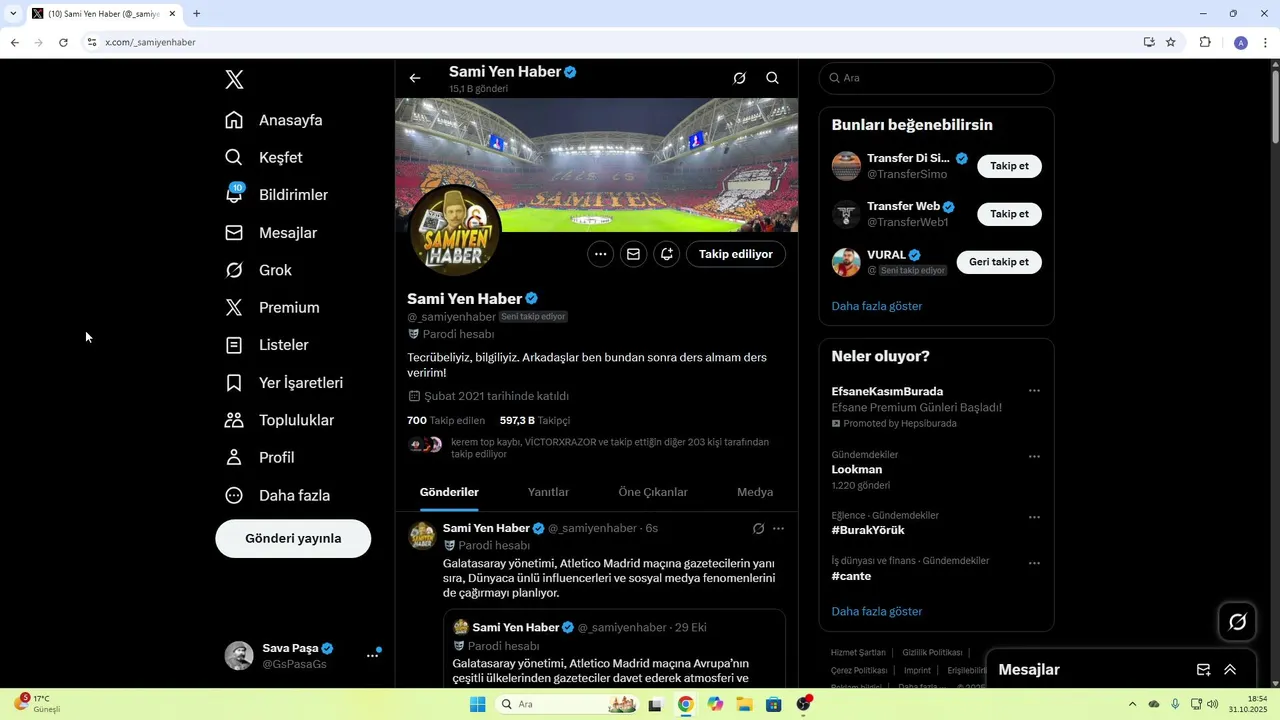Open the stadium banner image

(597, 165)
